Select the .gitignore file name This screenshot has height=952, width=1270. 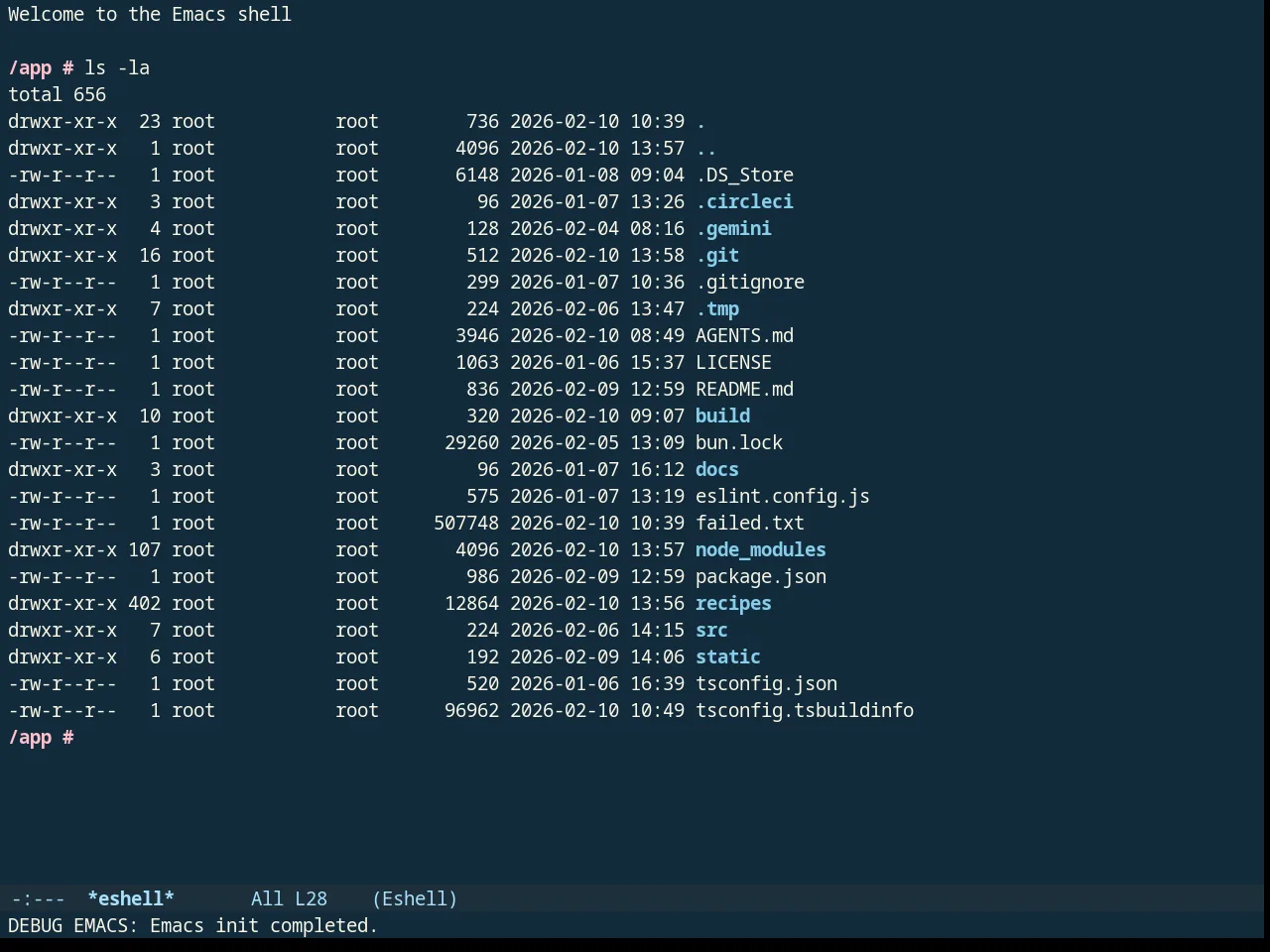point(750,282)
